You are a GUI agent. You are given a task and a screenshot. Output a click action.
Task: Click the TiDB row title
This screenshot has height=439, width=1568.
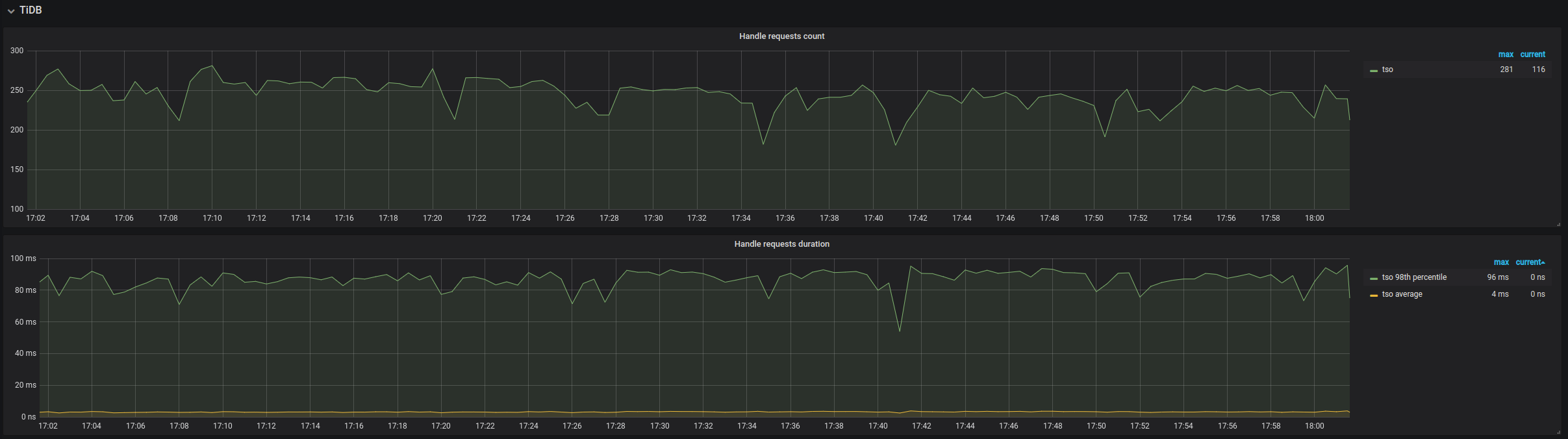pos(31,10)
